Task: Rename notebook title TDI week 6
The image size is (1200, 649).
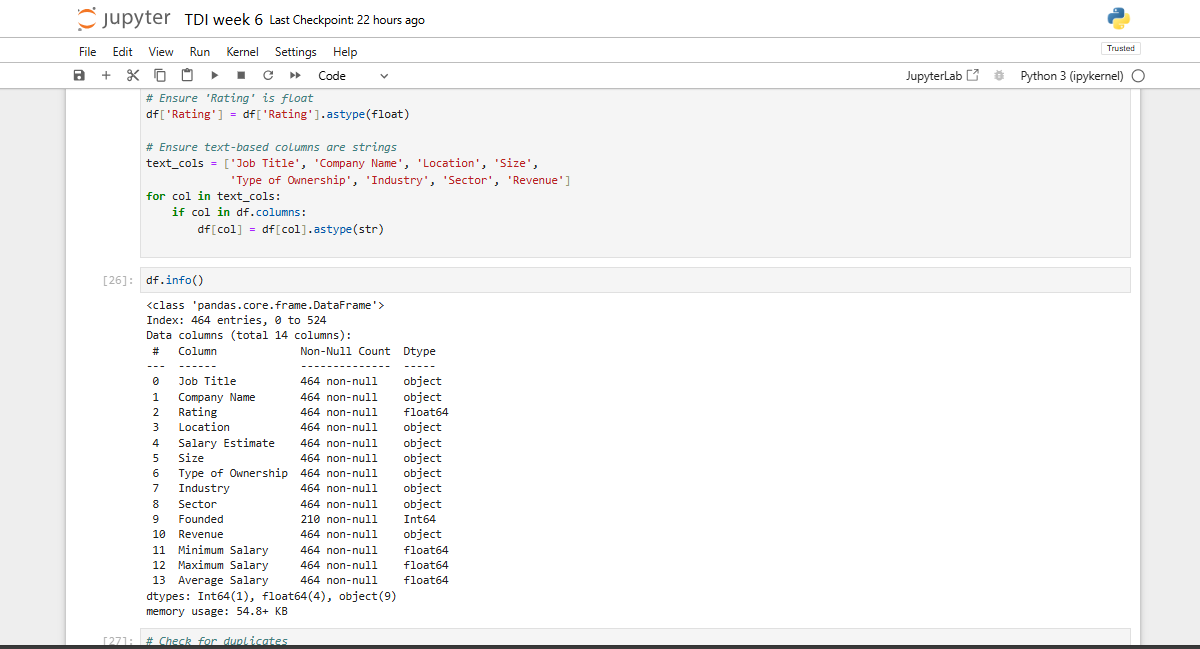Action: pyautogui.click(x=223, y=20)
